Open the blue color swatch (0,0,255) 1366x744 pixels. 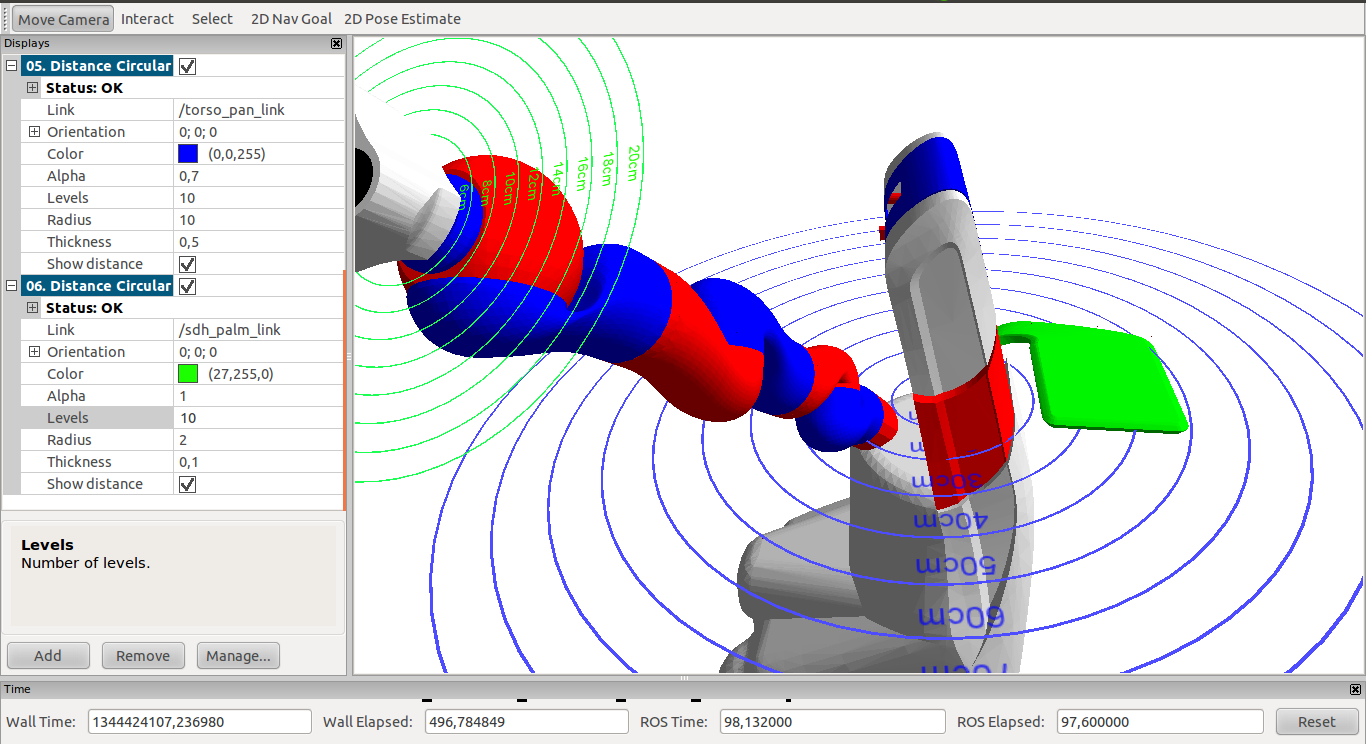(188, 154)
